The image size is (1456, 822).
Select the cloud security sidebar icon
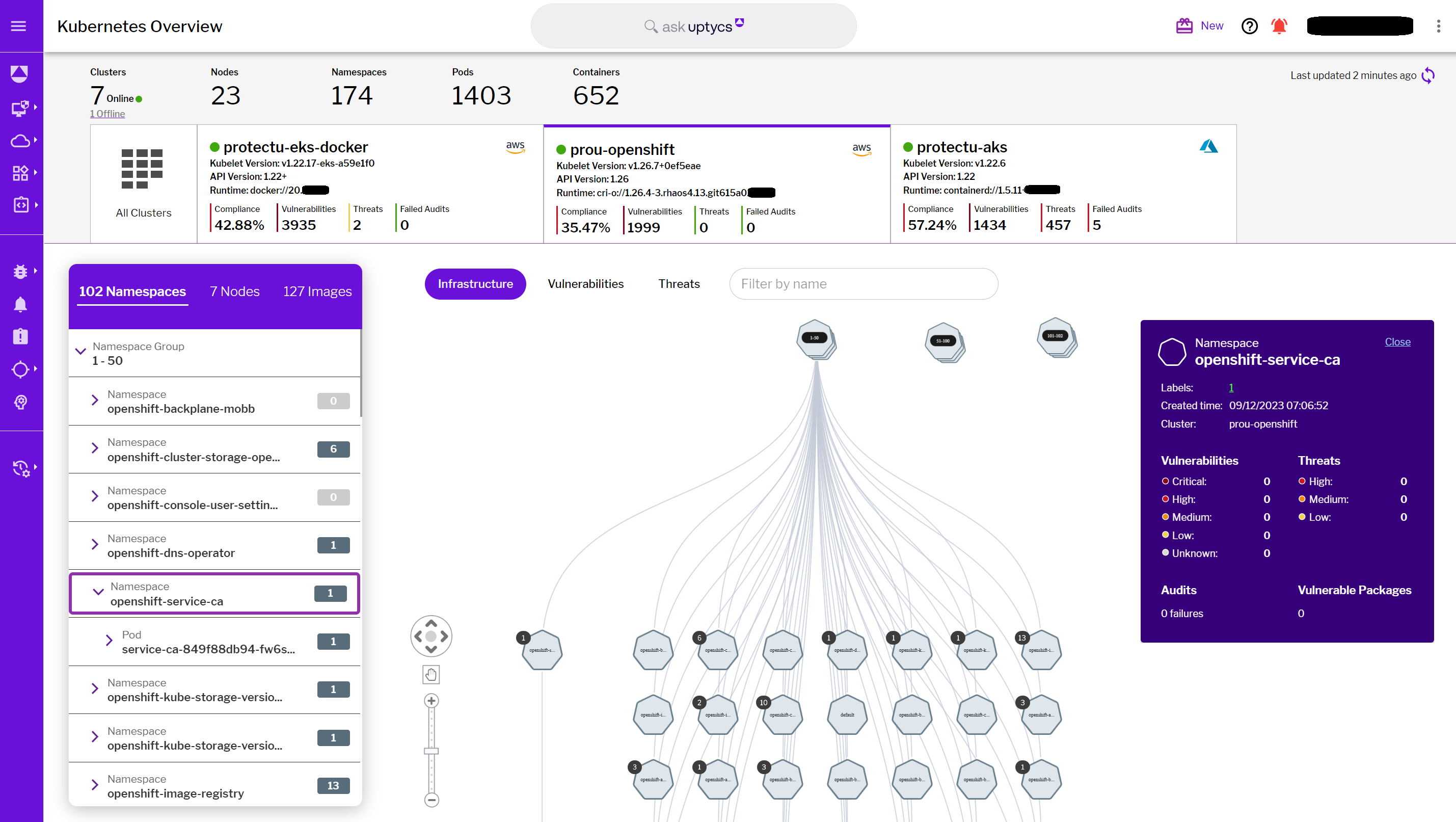[20, 141]
